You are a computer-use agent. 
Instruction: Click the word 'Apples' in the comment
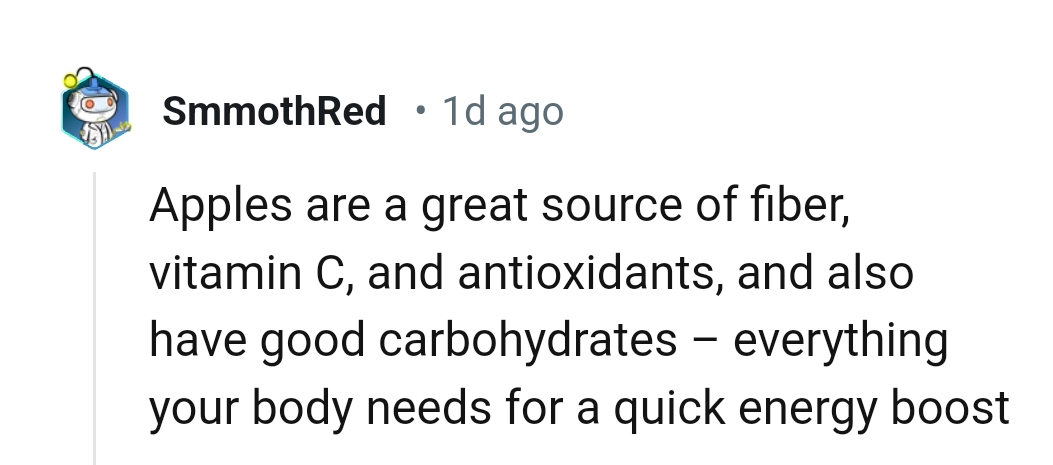[x=221, y=207]
